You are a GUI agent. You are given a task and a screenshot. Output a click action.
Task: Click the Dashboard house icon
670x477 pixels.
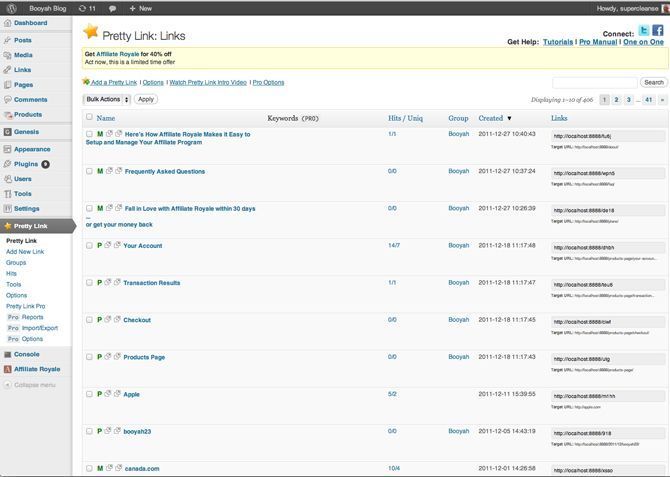(7, 23)
